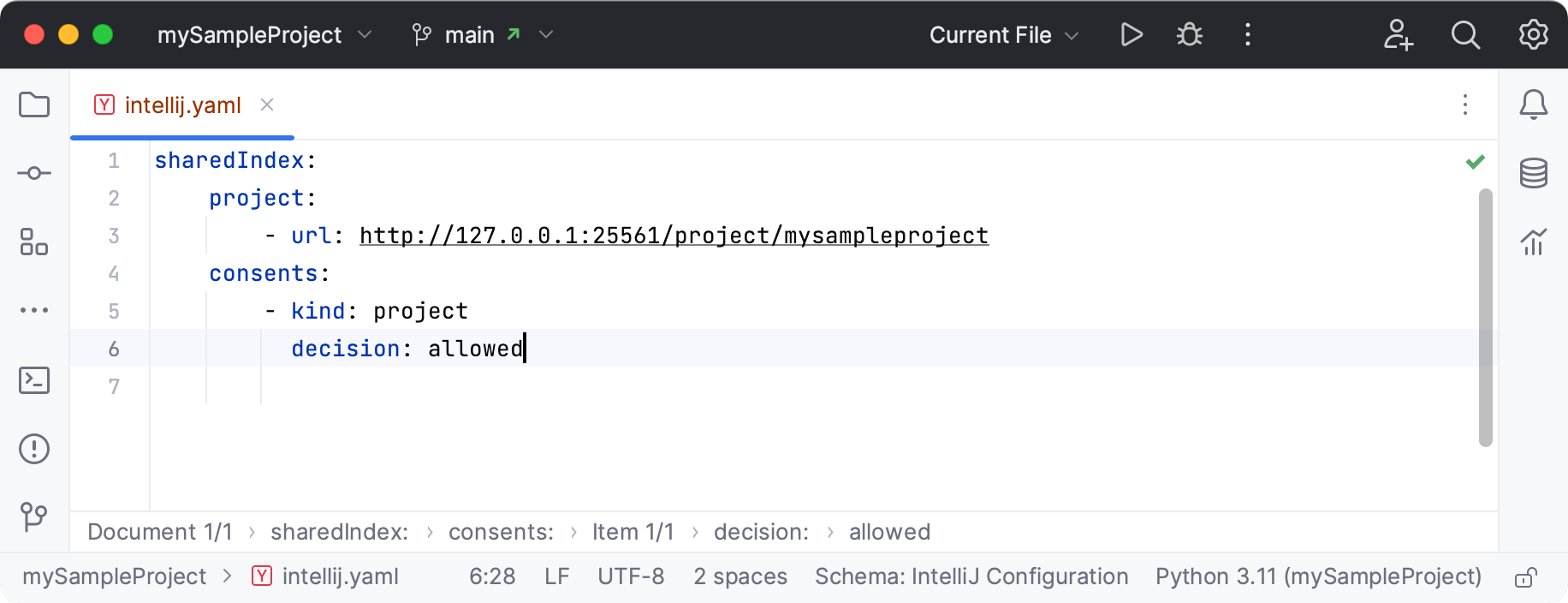Screen dimensions: 1568x603
Task: Open the Database tool window
Action: point(1534,172)
